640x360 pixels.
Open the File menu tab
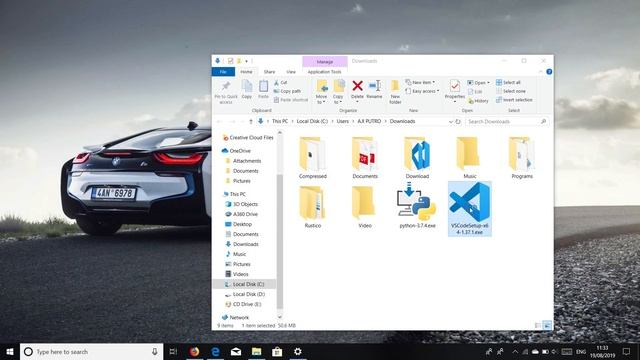[x=223, y=72]
